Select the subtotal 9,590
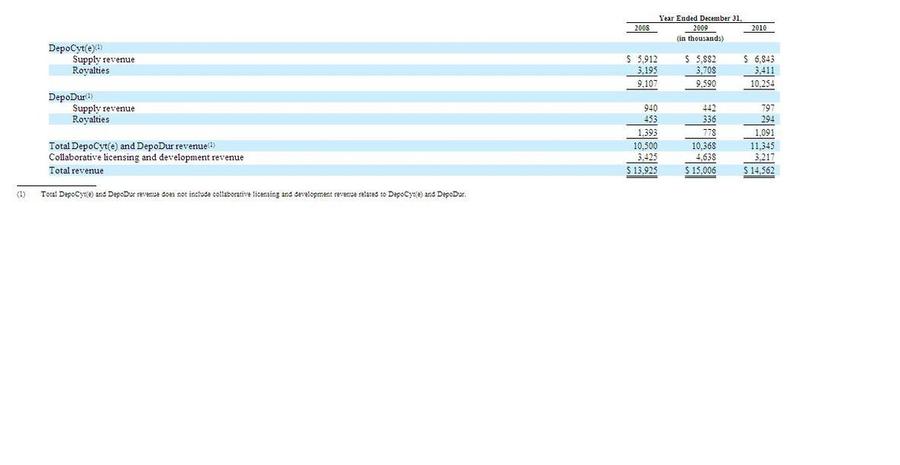Image resolution: width=900 pixels, height=465 pixels. (705, 84)
